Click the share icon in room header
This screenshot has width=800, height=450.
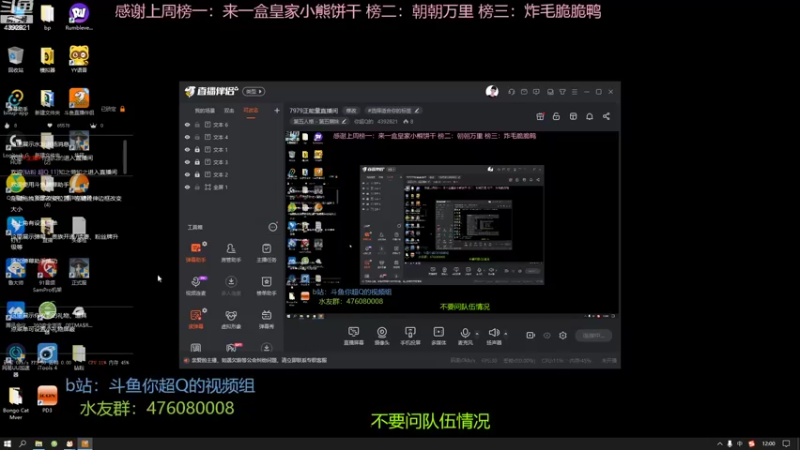606,116
